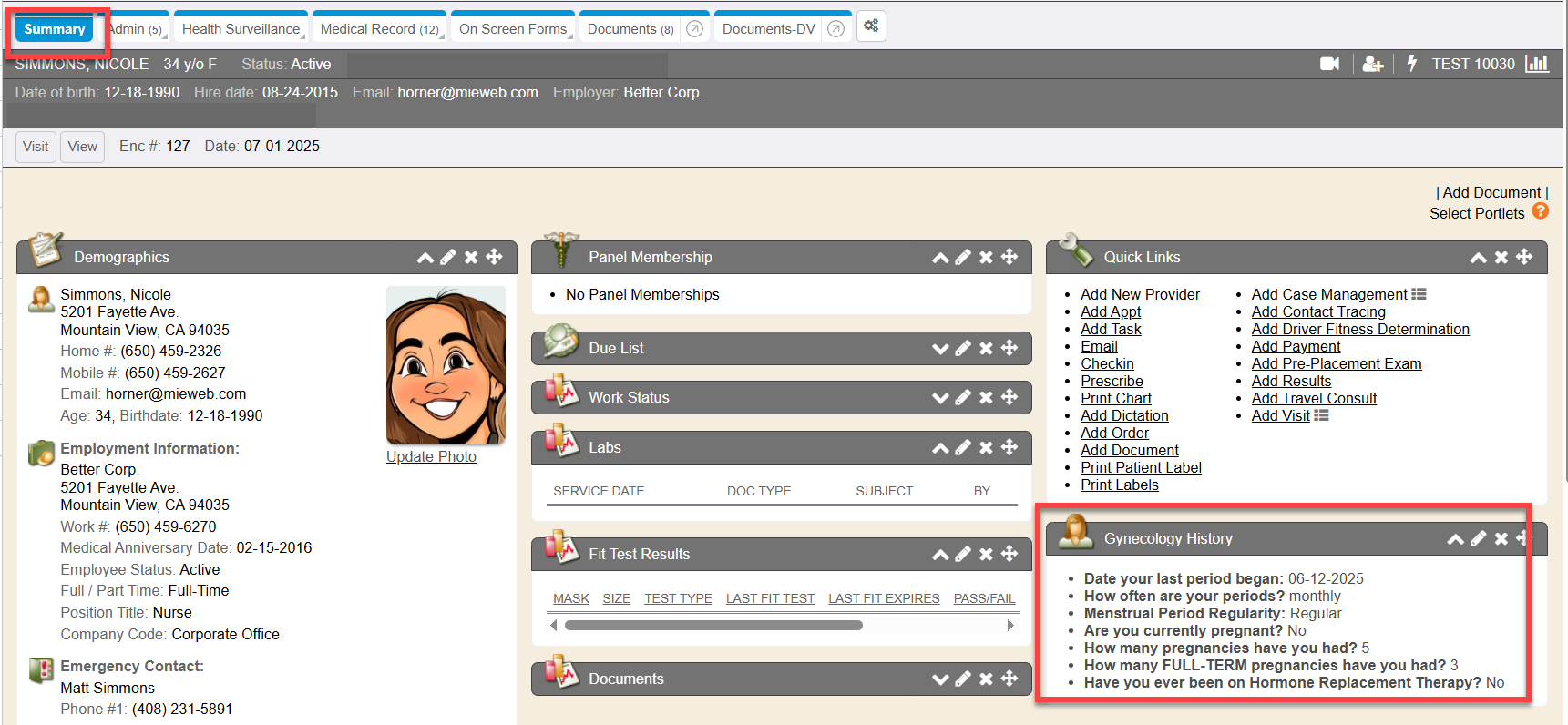Edit the Gynecology History portlet

coord(1478,539)
